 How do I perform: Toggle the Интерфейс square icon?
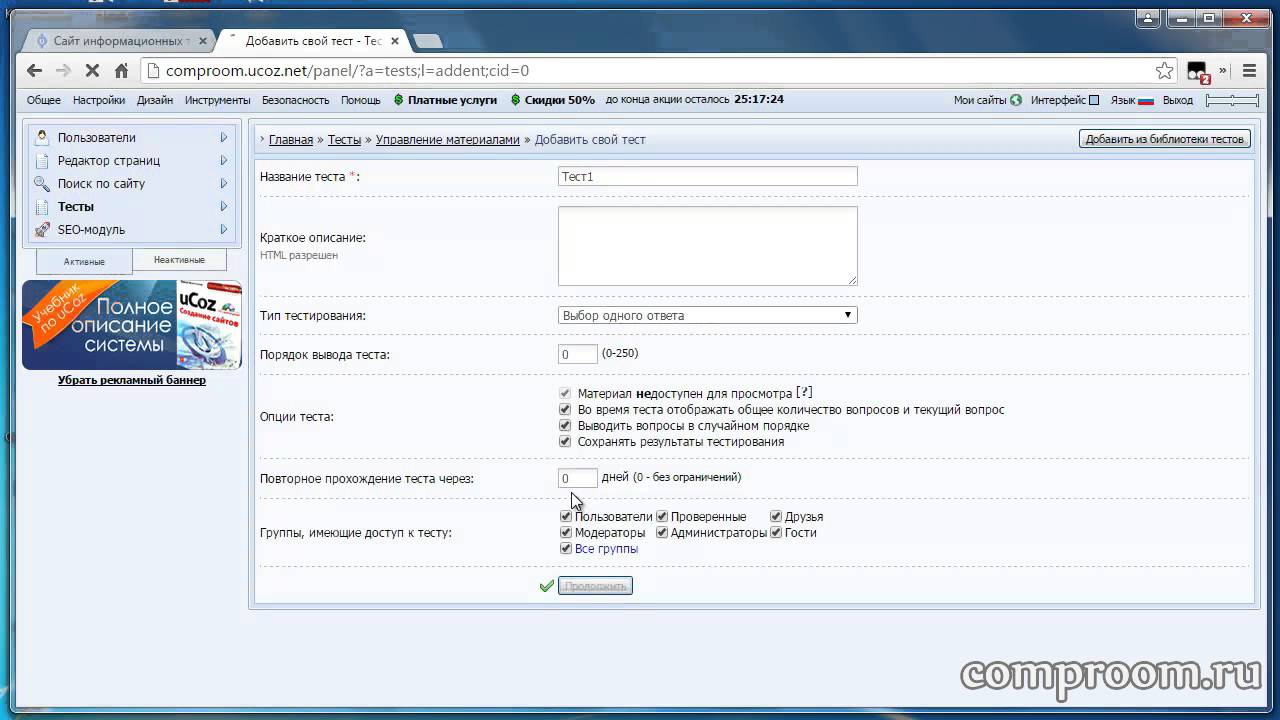pos(1094,100)
